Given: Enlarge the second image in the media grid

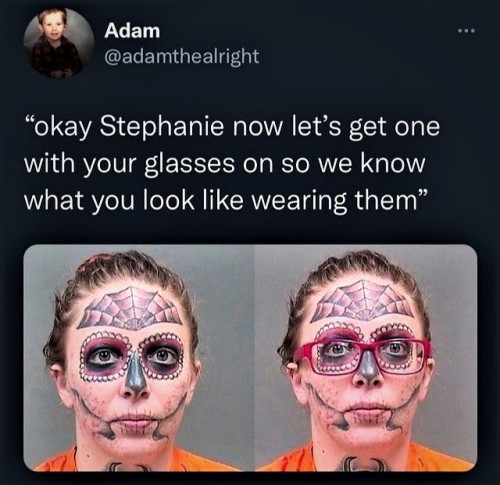Looking at the screenshot, I should pos(366,358).
